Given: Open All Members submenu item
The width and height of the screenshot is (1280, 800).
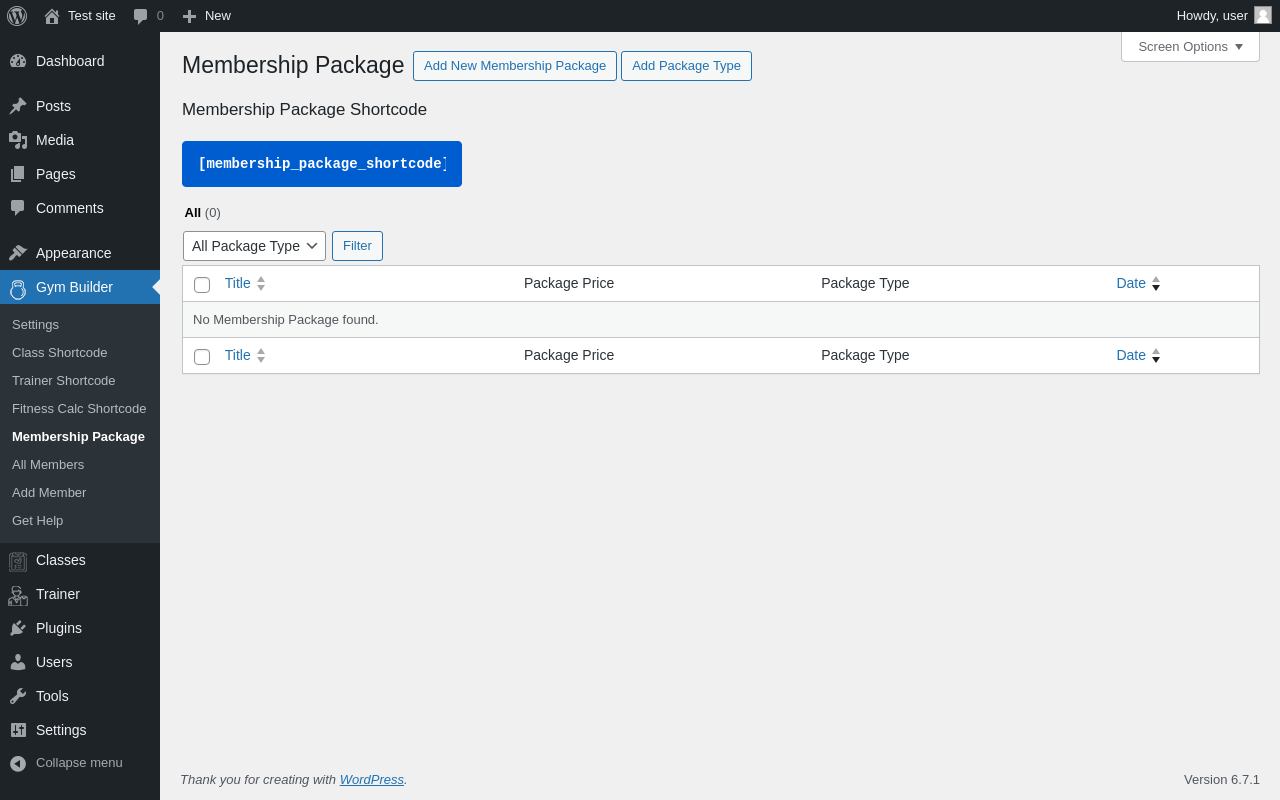Looking at the screenshot, I should point(48,465).
